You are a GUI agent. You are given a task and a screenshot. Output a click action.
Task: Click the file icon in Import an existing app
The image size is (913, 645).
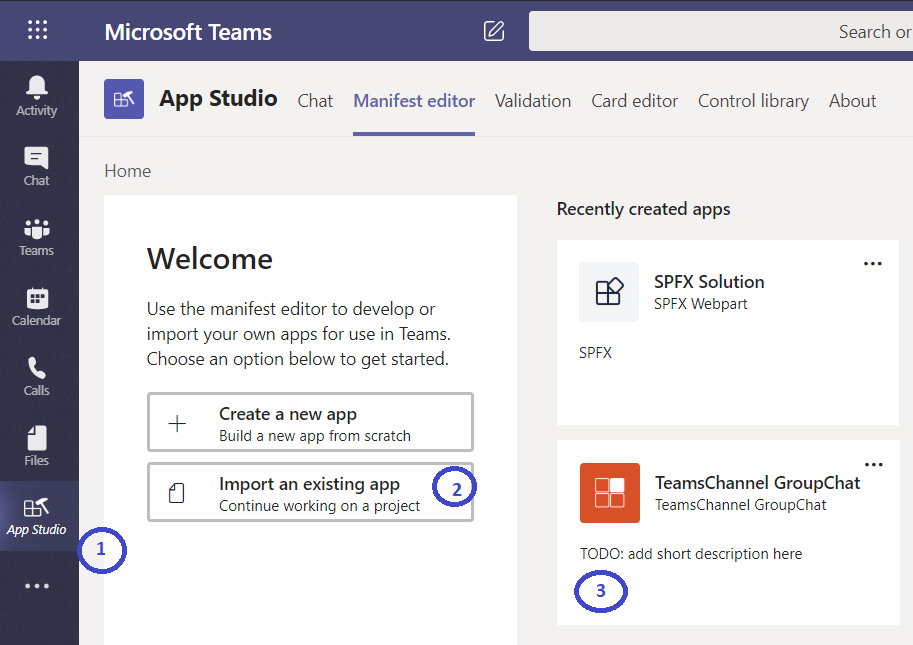tap(176, 493)
